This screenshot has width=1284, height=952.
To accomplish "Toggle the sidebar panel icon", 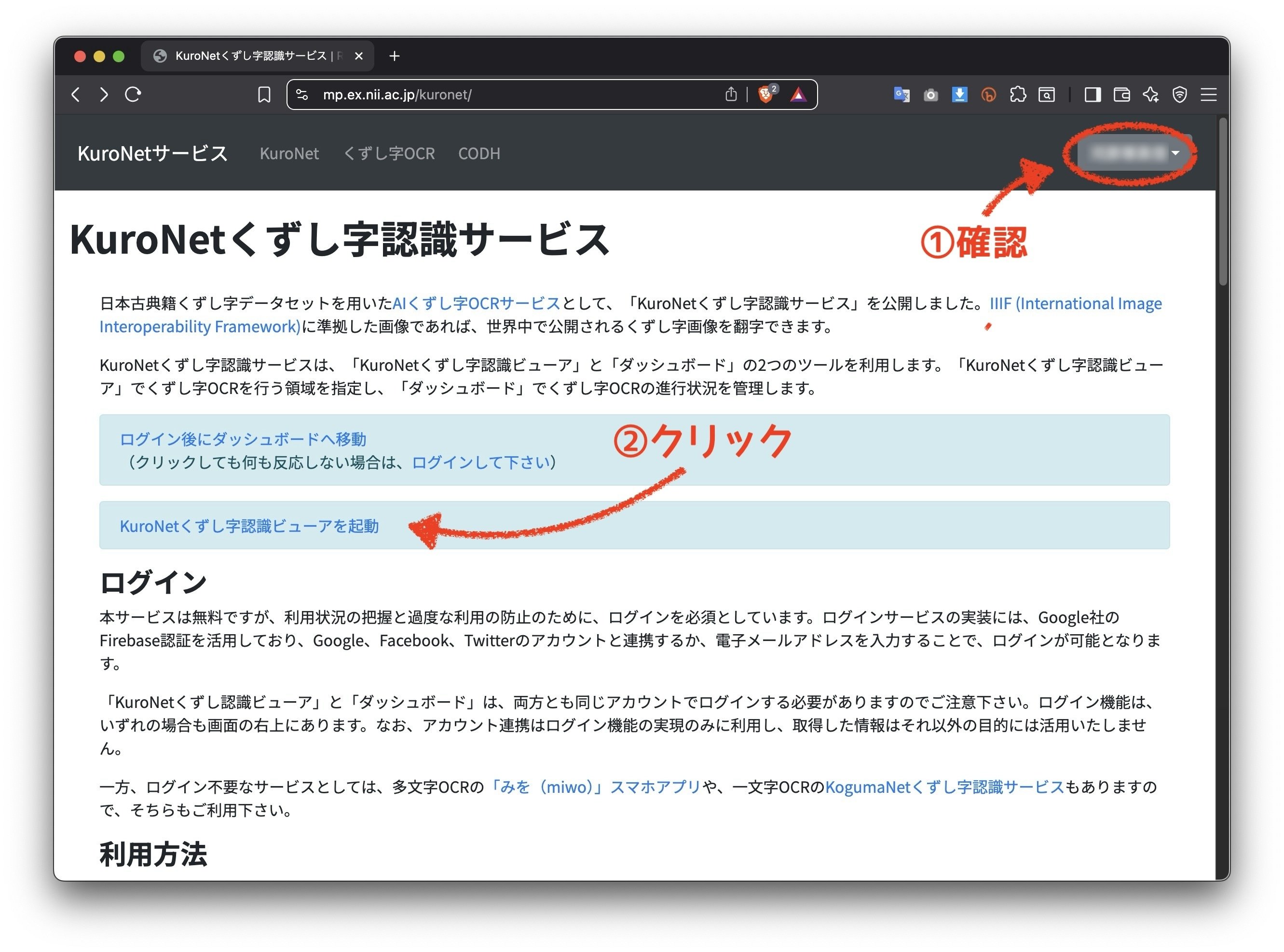I will coord(1093,95).
